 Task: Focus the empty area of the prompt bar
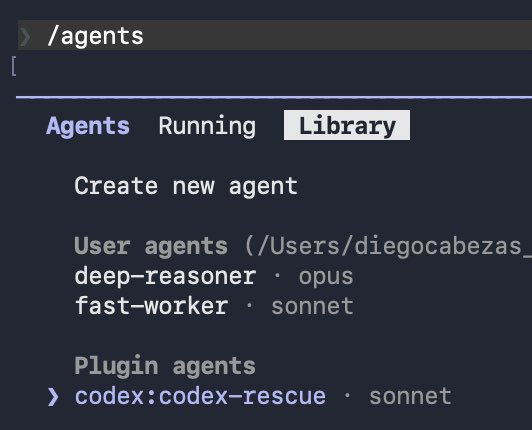[338, 35]
